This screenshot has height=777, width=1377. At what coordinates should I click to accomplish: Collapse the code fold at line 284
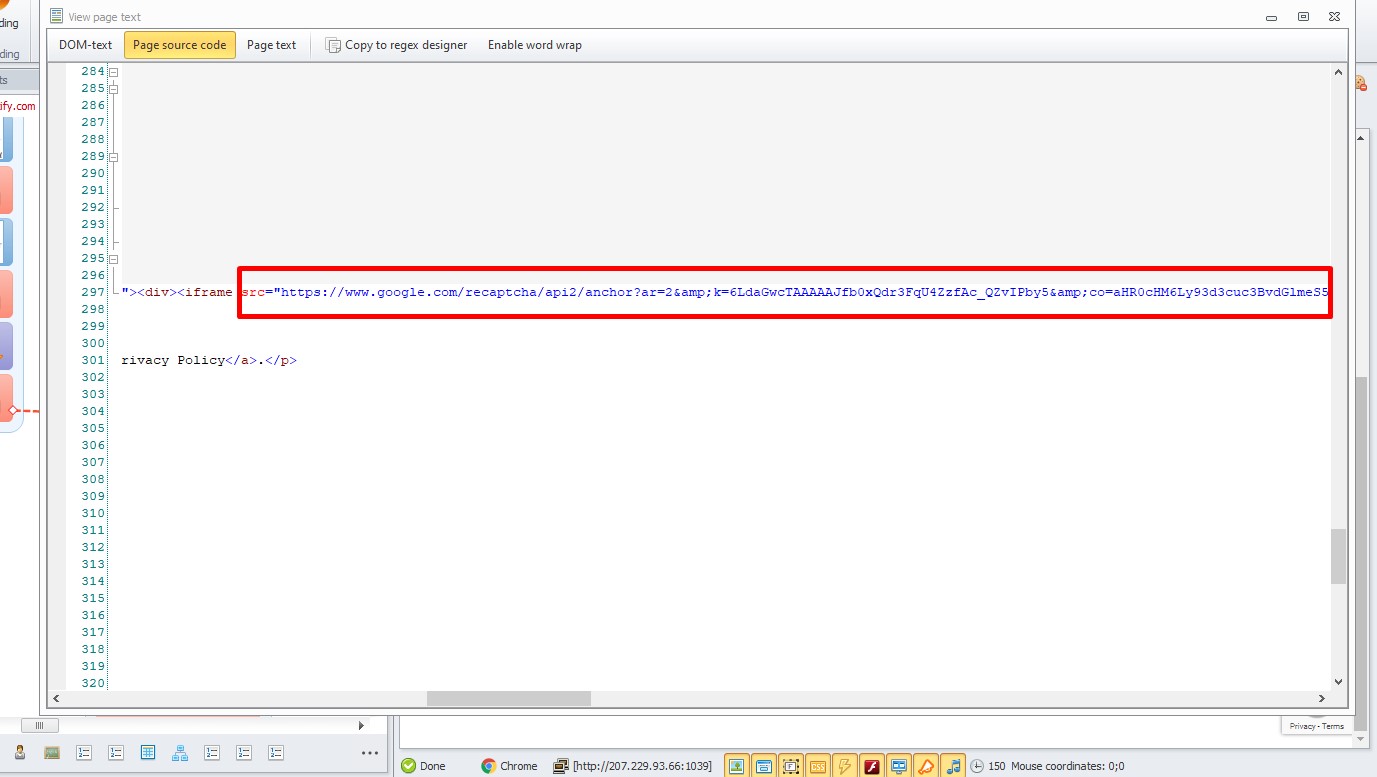tap(113, 72)
